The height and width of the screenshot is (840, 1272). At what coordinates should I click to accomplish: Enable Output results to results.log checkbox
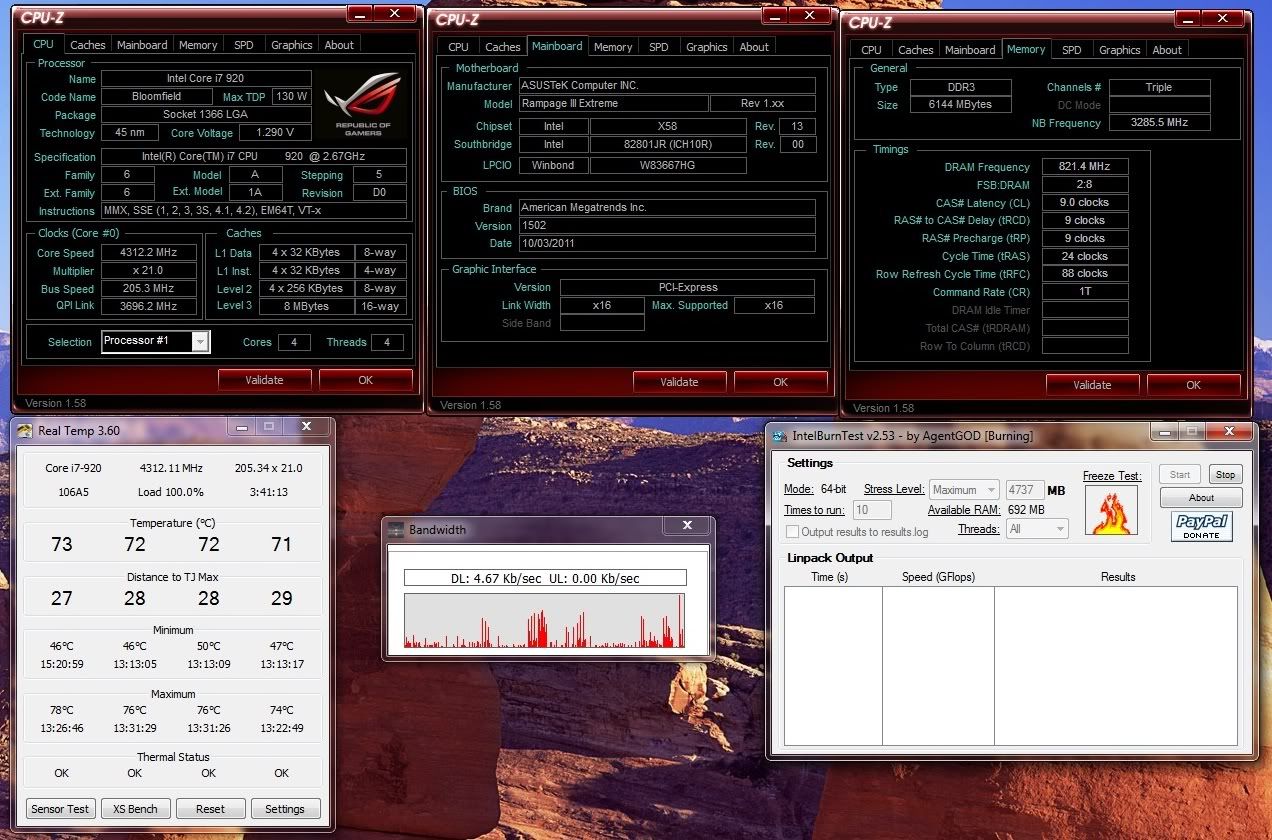coord(793,532)
